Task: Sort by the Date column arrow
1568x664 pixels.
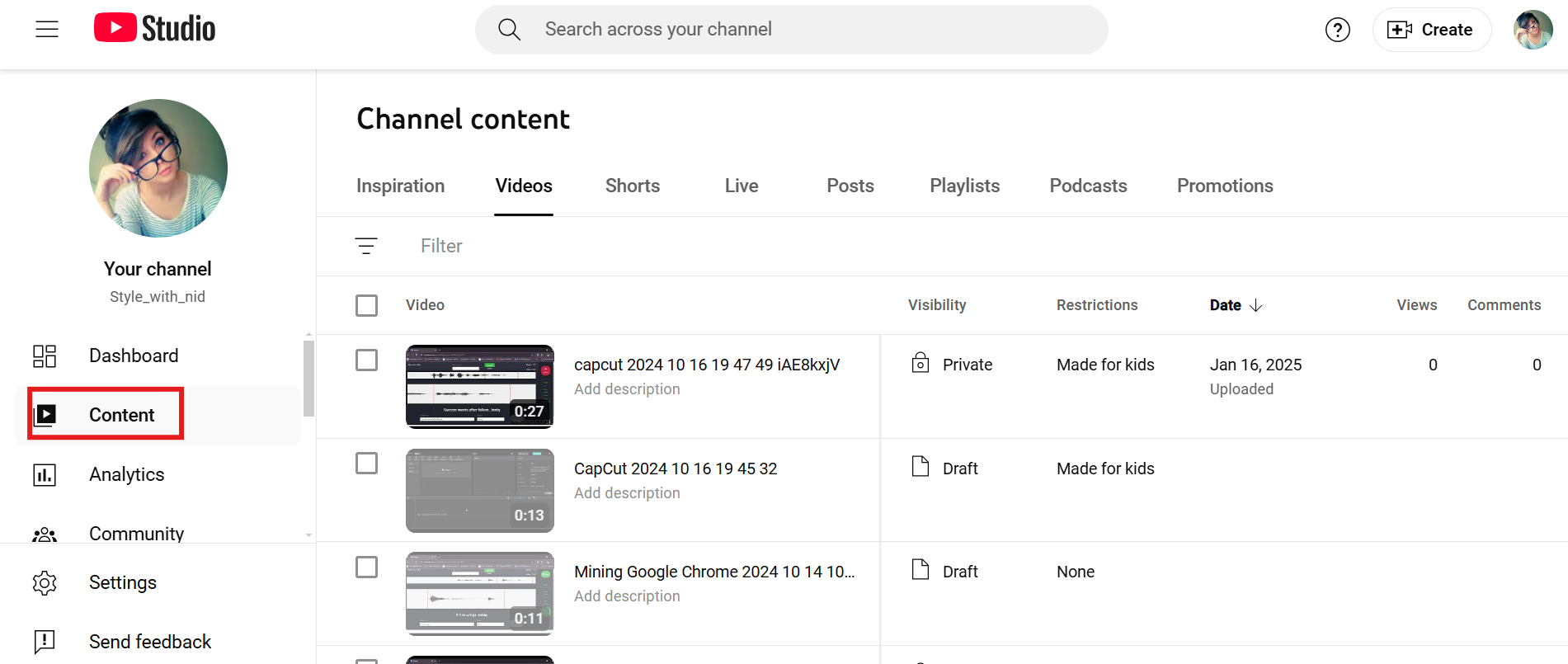Action: pos(1255,305)
